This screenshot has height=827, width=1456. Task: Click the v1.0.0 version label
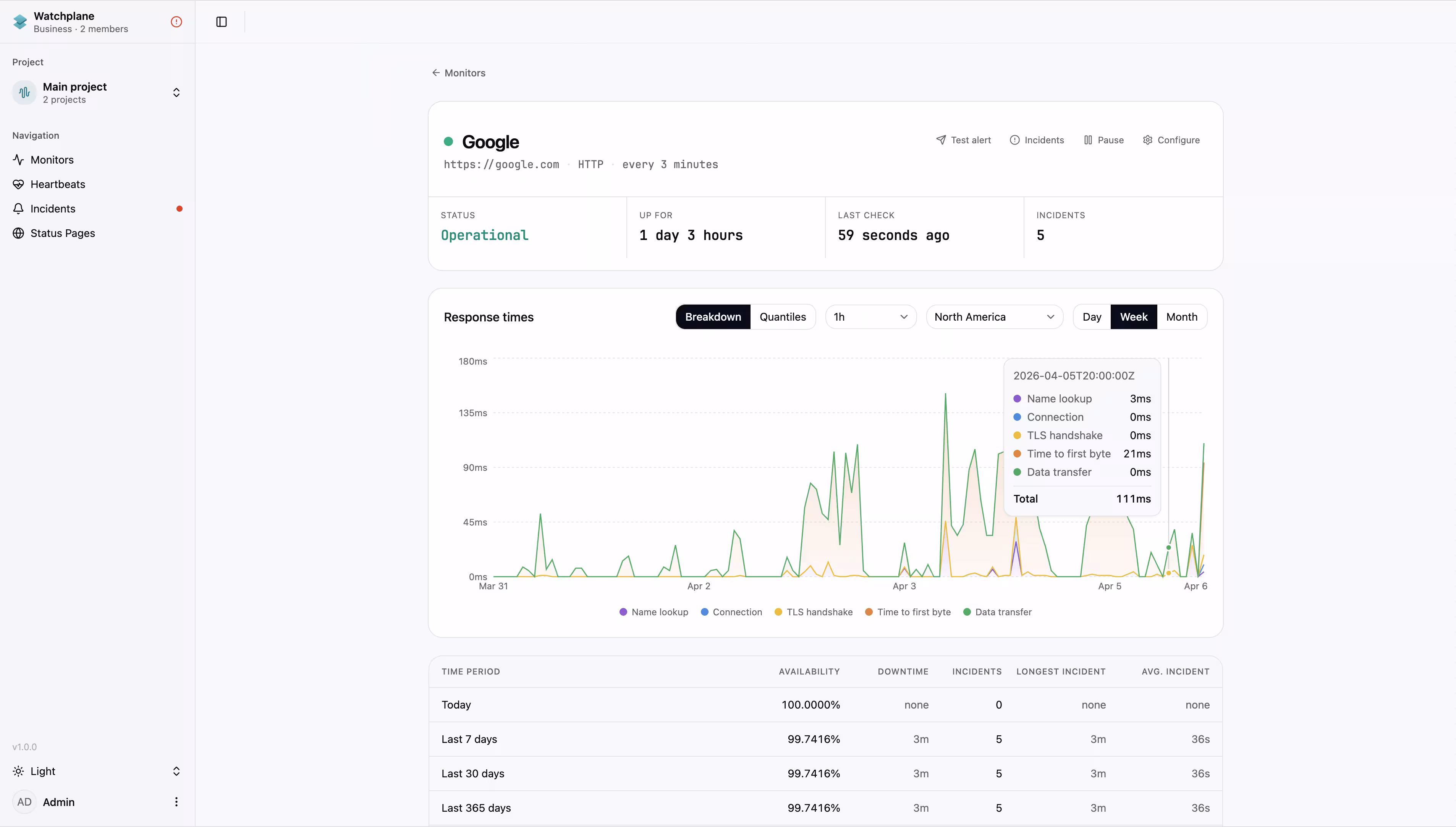click(24, 747)
